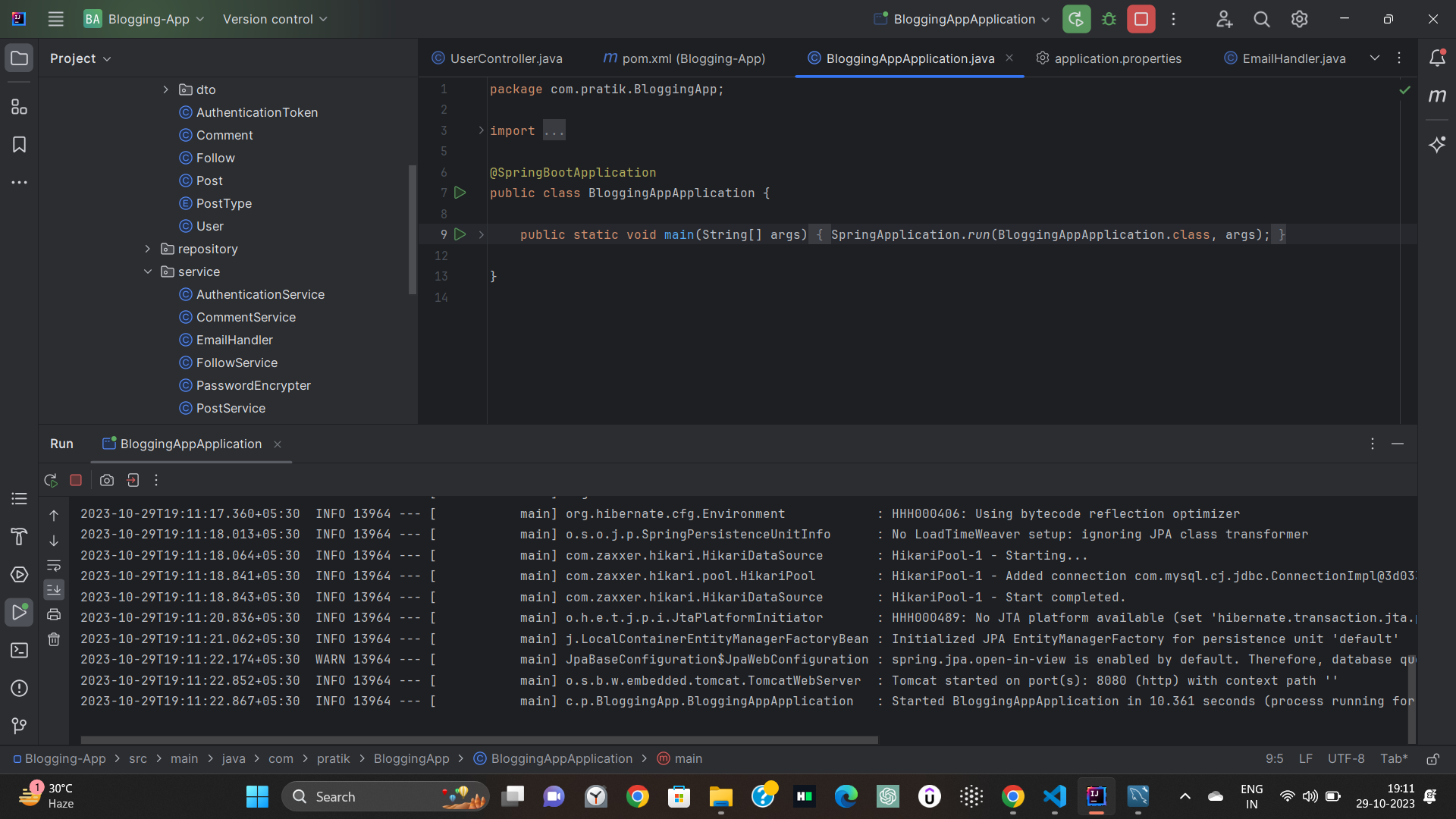Close the BloggingAppApplication.java editor tab
The width and height of the screenshot is (1456, 819).
(1009, 58)
